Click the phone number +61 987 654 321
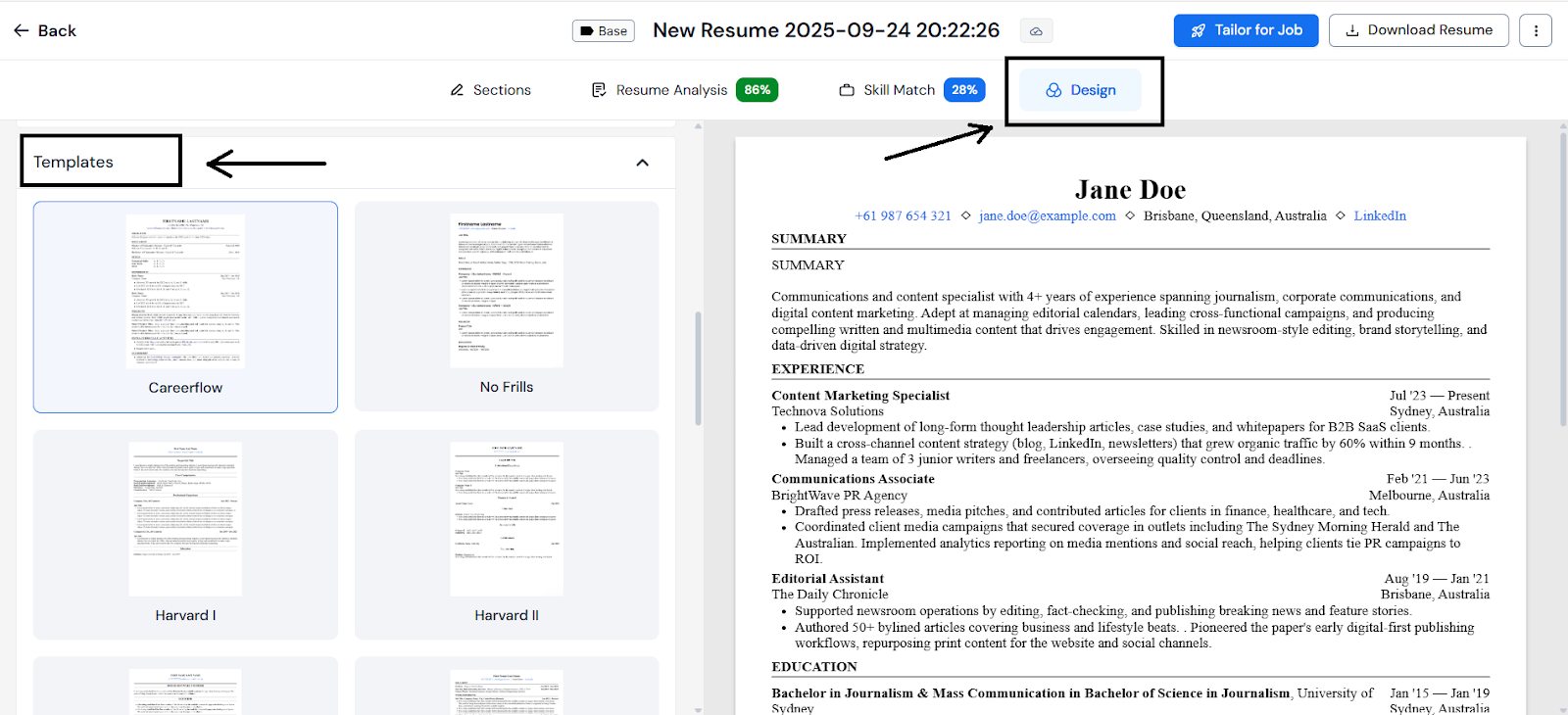The image size is (1568, 715). pyautogui.click(x=903, y=216)
